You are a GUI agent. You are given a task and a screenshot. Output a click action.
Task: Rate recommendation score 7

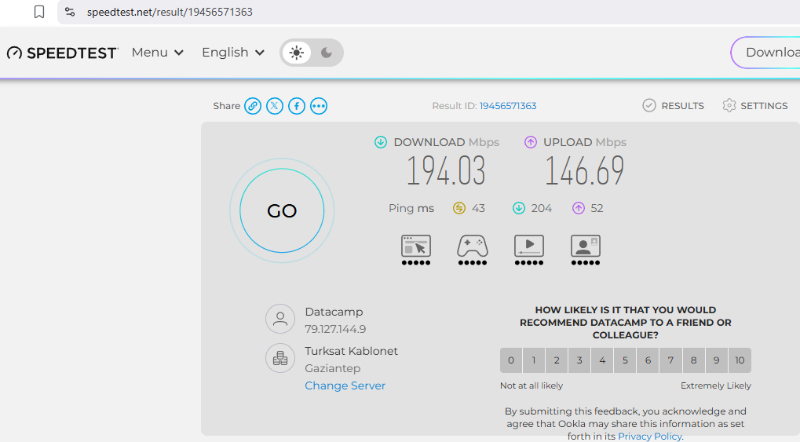point(671,360)
